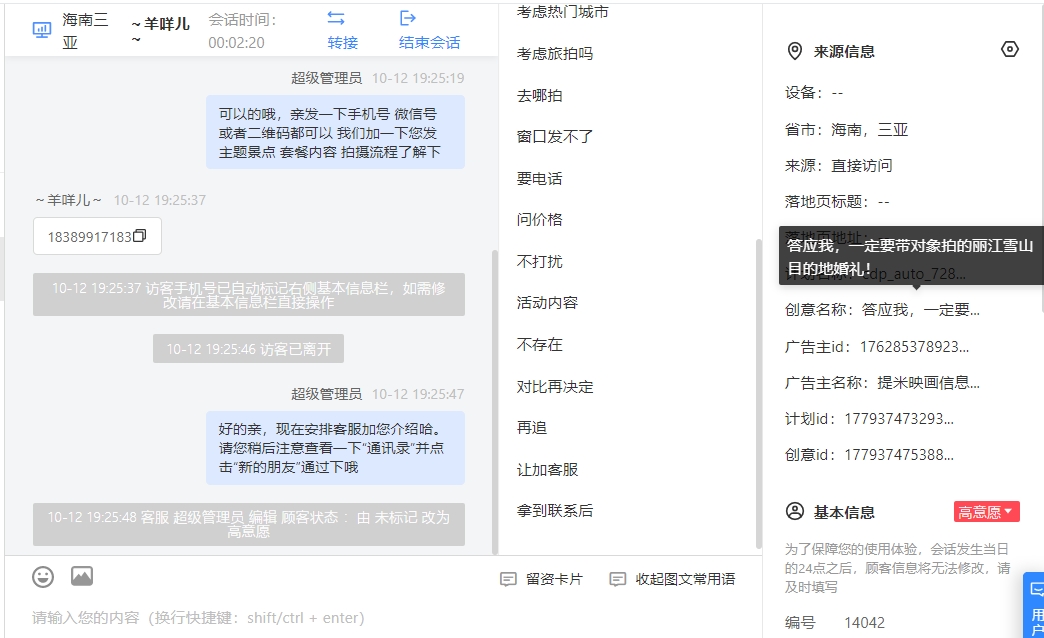Click the 收起图文常用语 message icon
The width and height of the screenshot is (1044, 638).
(618, 579)
